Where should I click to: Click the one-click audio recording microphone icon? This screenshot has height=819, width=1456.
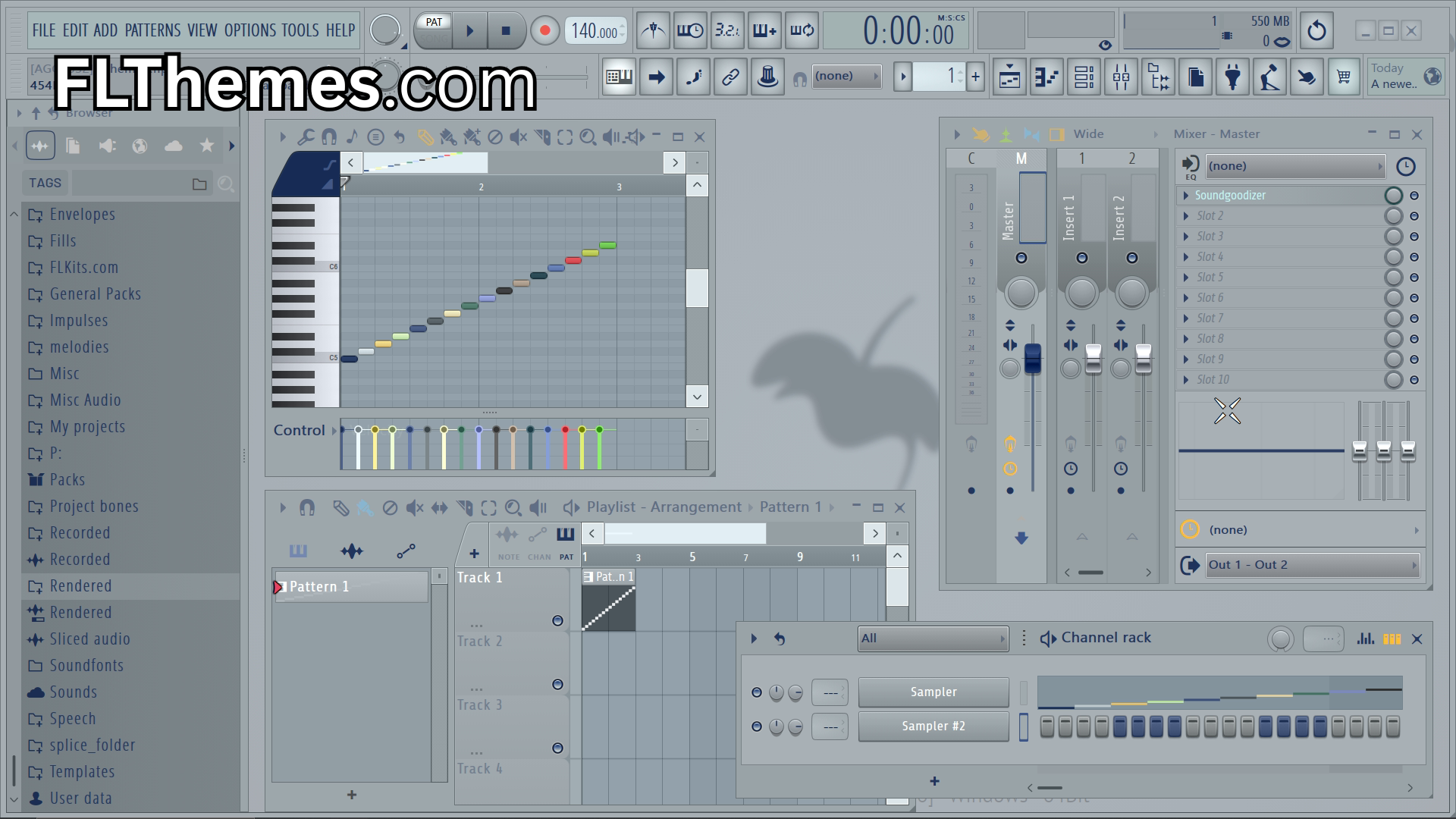click(1269, 77)
